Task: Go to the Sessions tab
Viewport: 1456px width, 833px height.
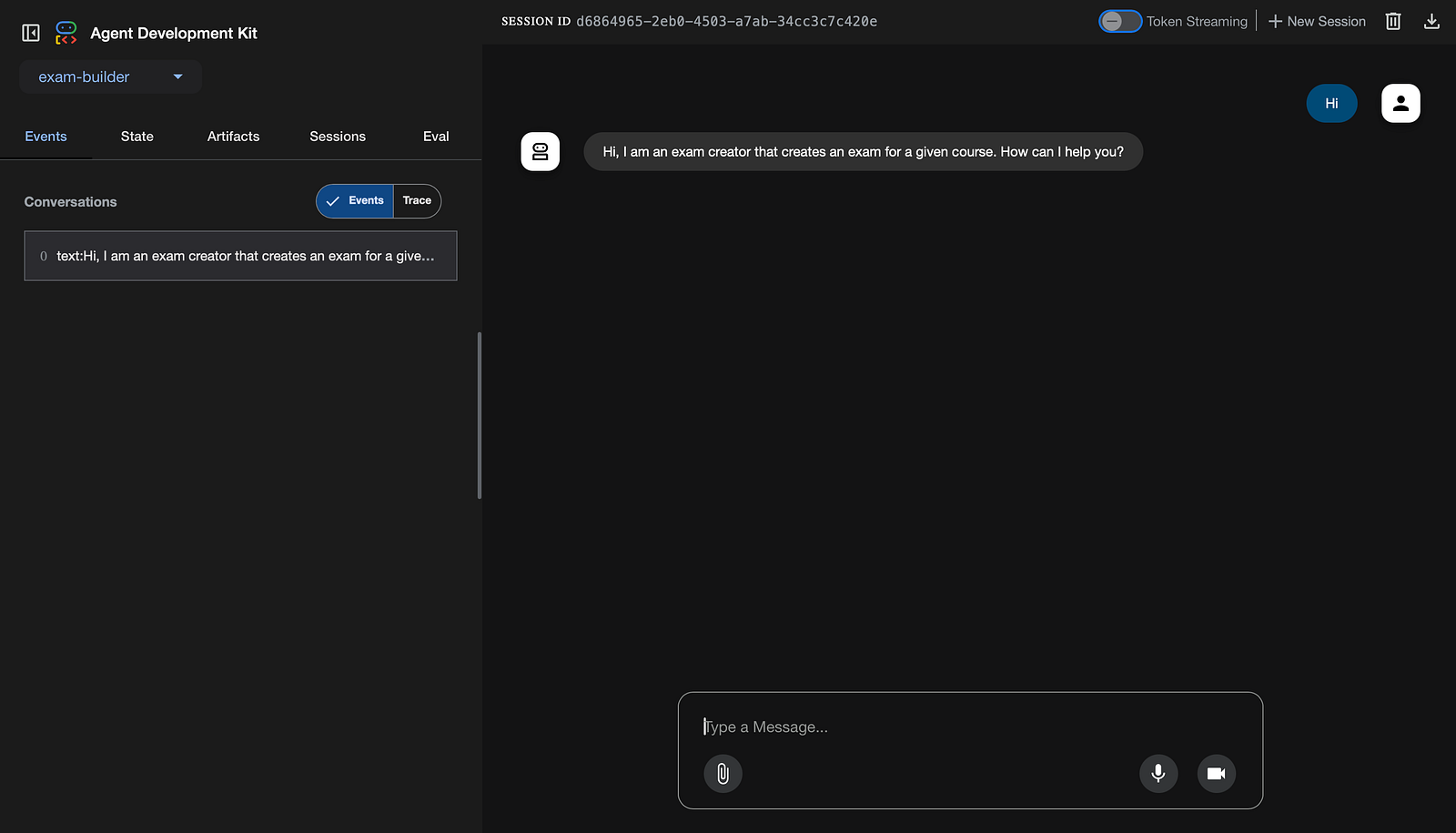Action: [x=338, y=137]
